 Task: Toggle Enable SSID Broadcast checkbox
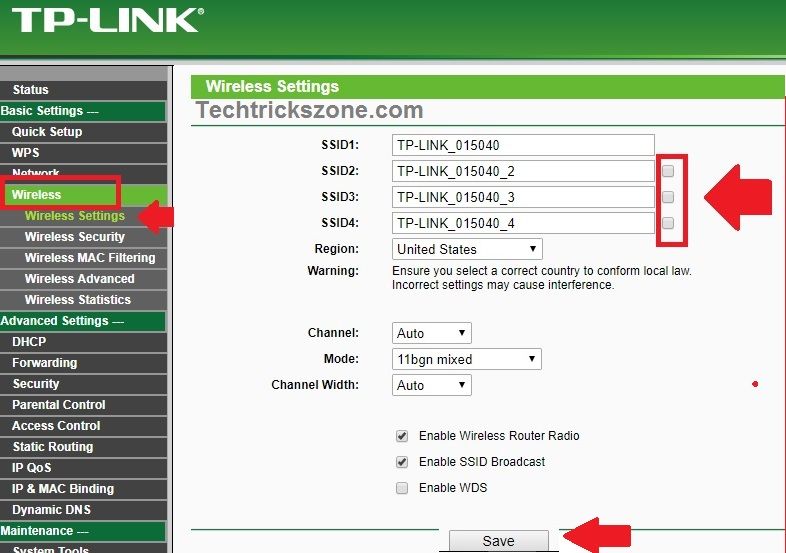tap(402, 462)
